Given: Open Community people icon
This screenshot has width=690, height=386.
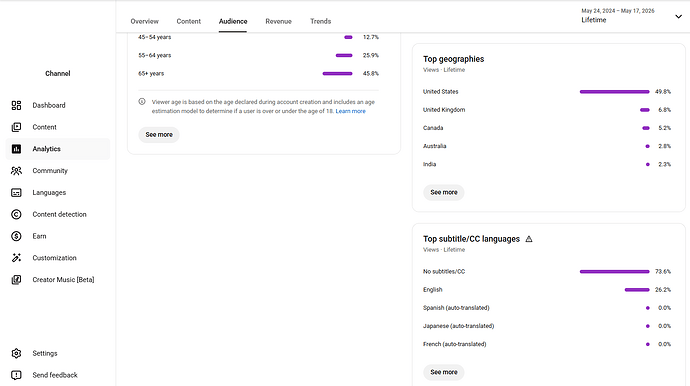Looking at the screenshot, I should [x=16, y=171].
